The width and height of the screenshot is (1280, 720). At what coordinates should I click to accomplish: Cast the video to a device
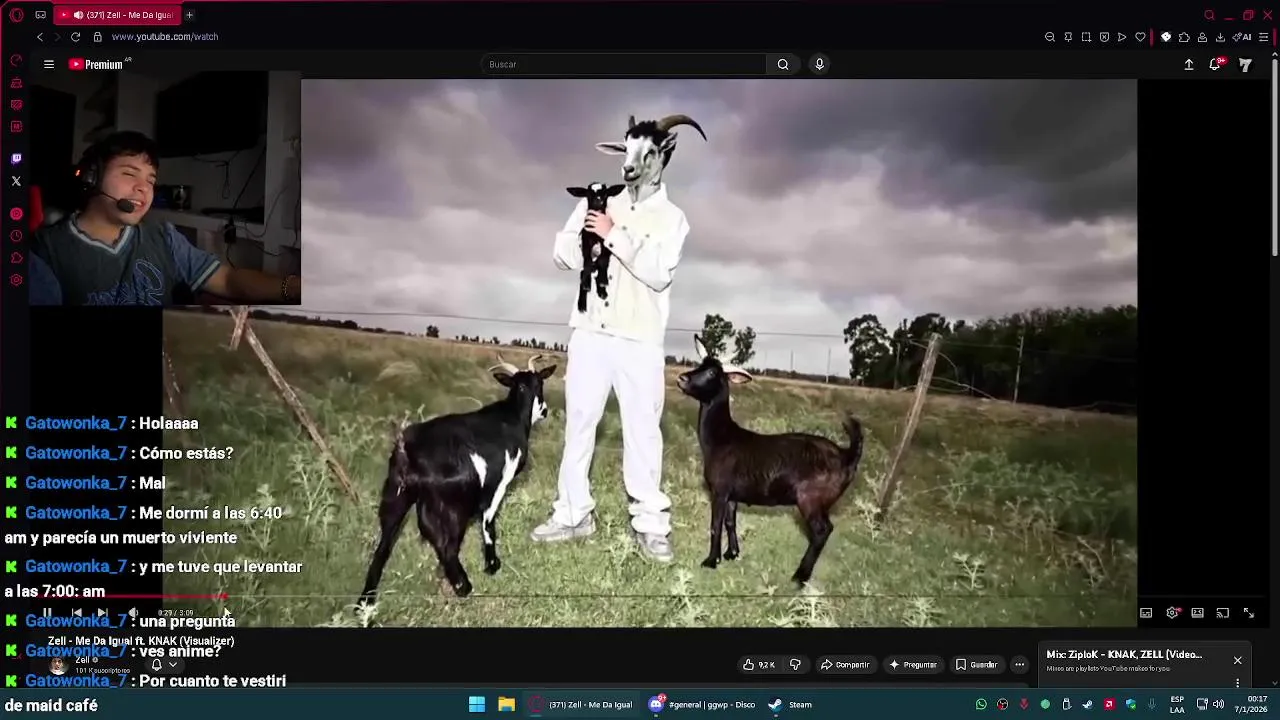(x=1223, y=613)
